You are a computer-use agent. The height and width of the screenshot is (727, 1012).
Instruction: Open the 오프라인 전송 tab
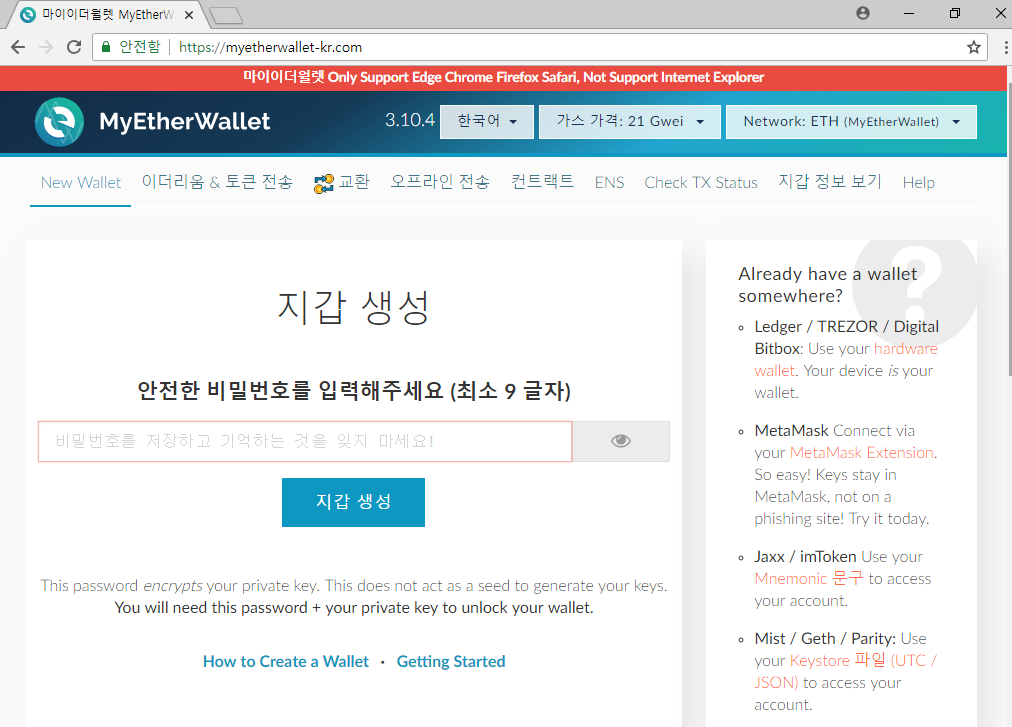click(440, 182)
